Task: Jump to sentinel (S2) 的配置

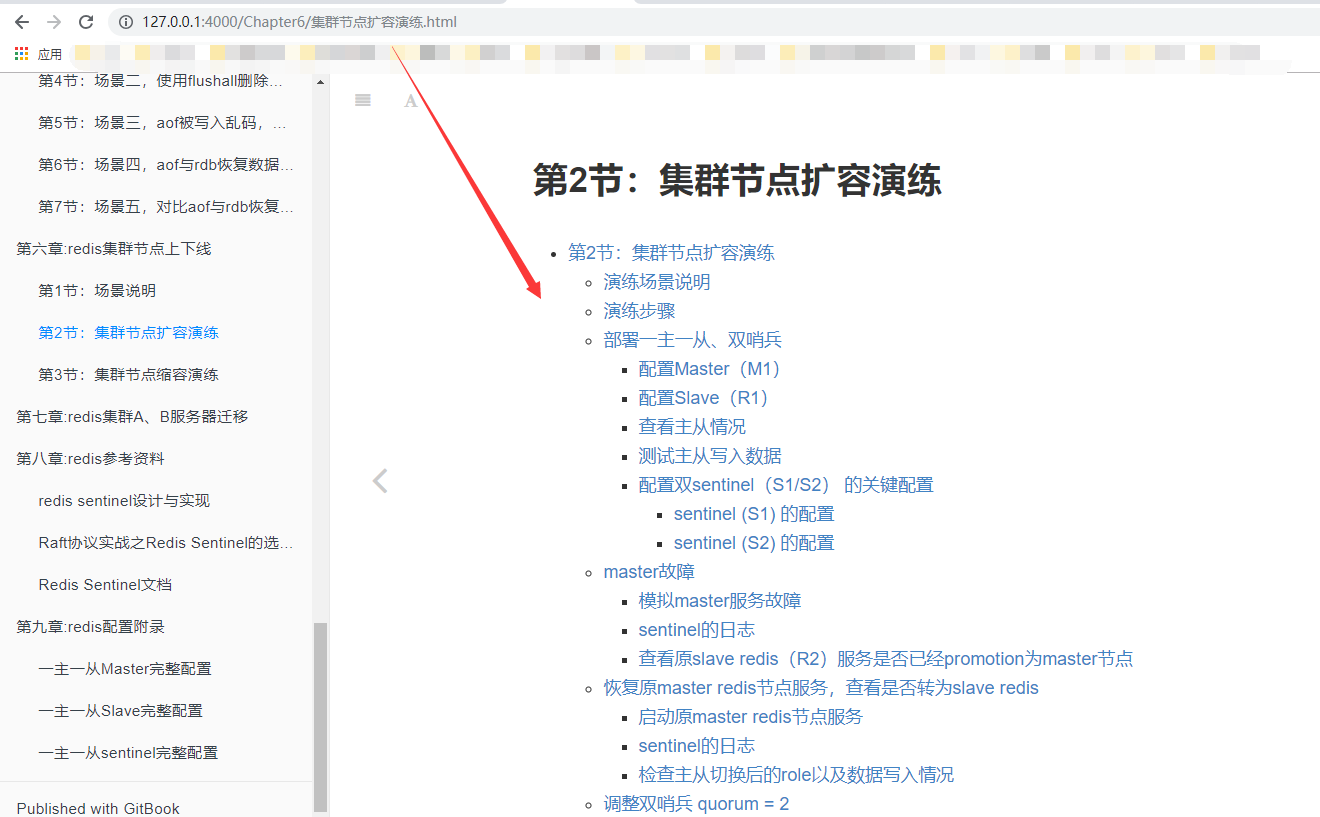Action: (x=754, y=543)
